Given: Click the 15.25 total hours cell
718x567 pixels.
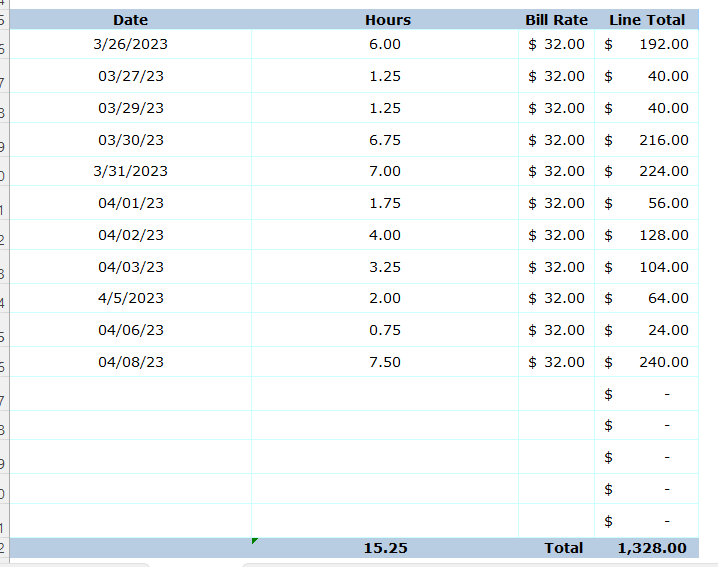Looking at the screenshot, I should pyautogui.click(x=385, y=548).
